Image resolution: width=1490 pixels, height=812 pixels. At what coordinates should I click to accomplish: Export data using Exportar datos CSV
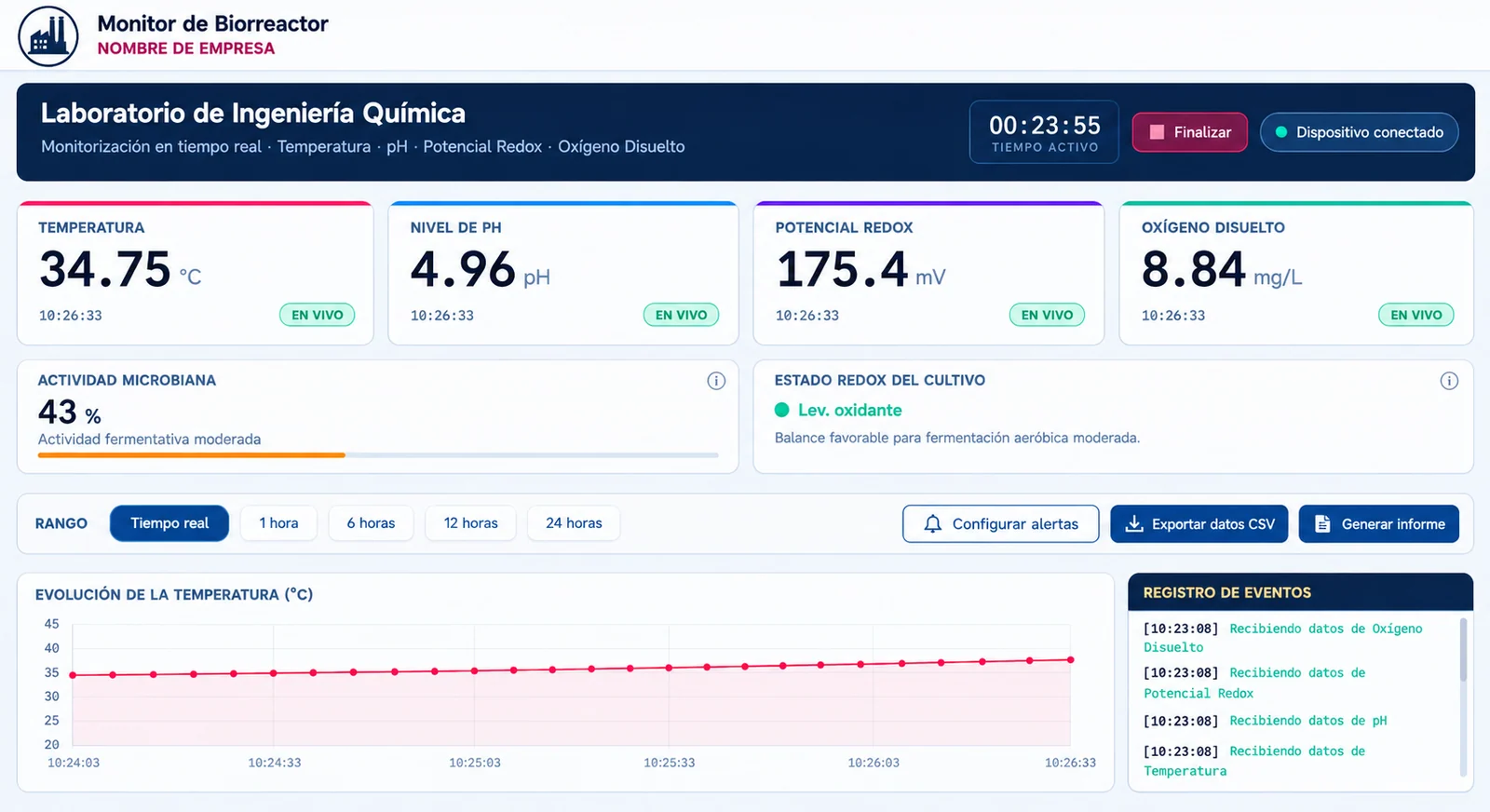1199,524
